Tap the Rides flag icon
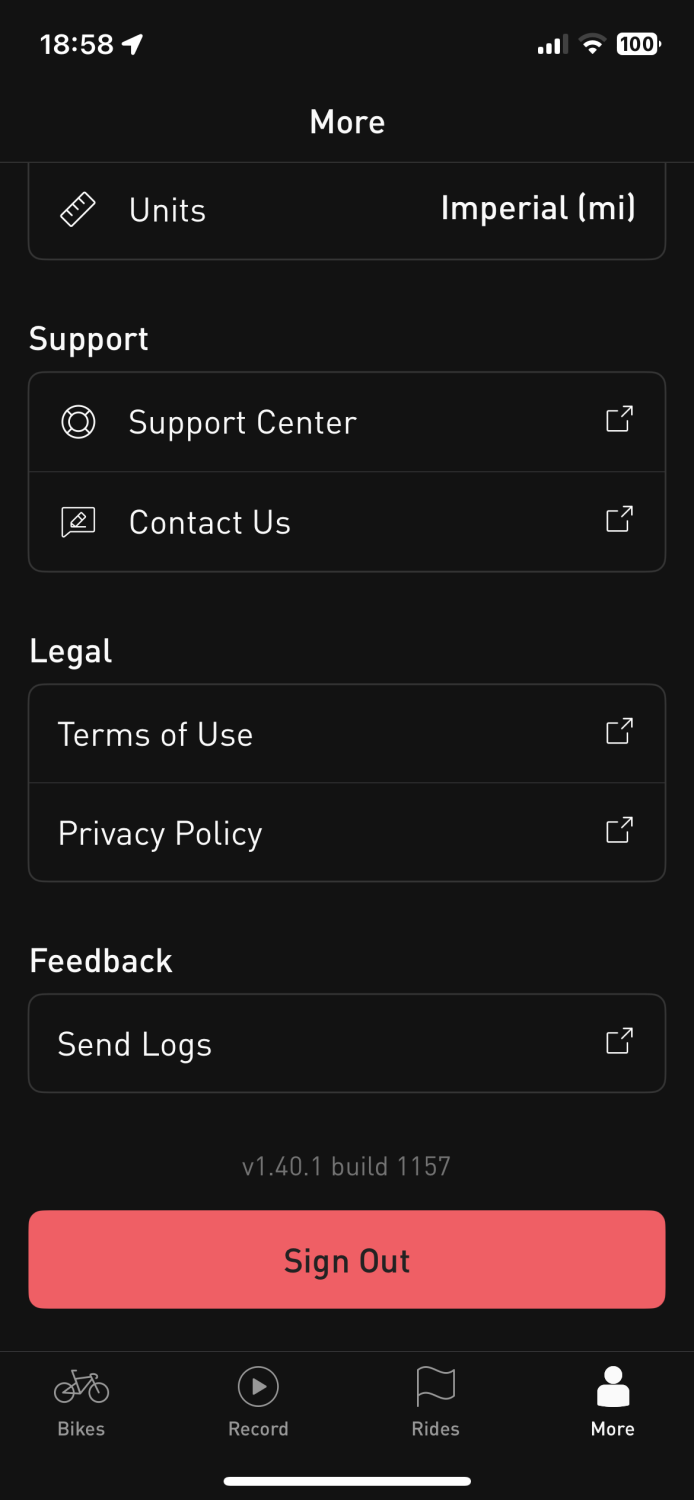 pos(435,1387)
